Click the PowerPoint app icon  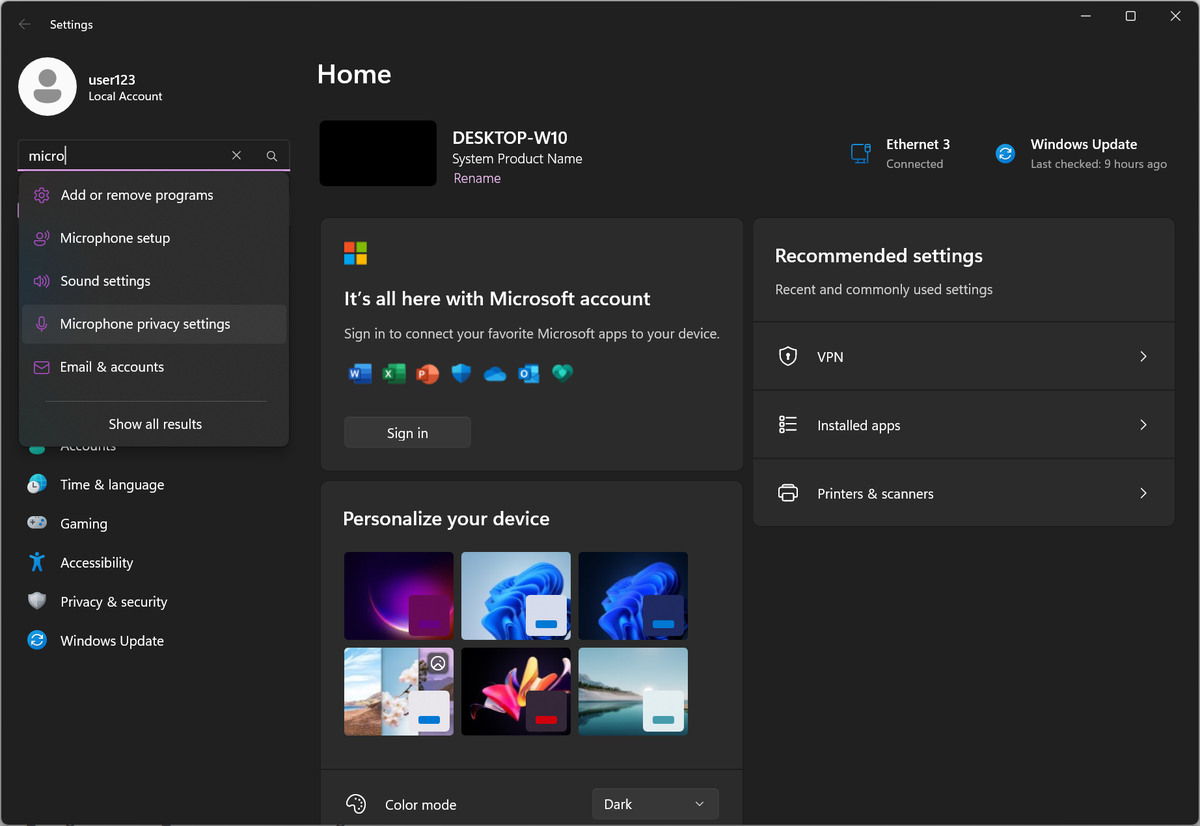pos(427,374)
